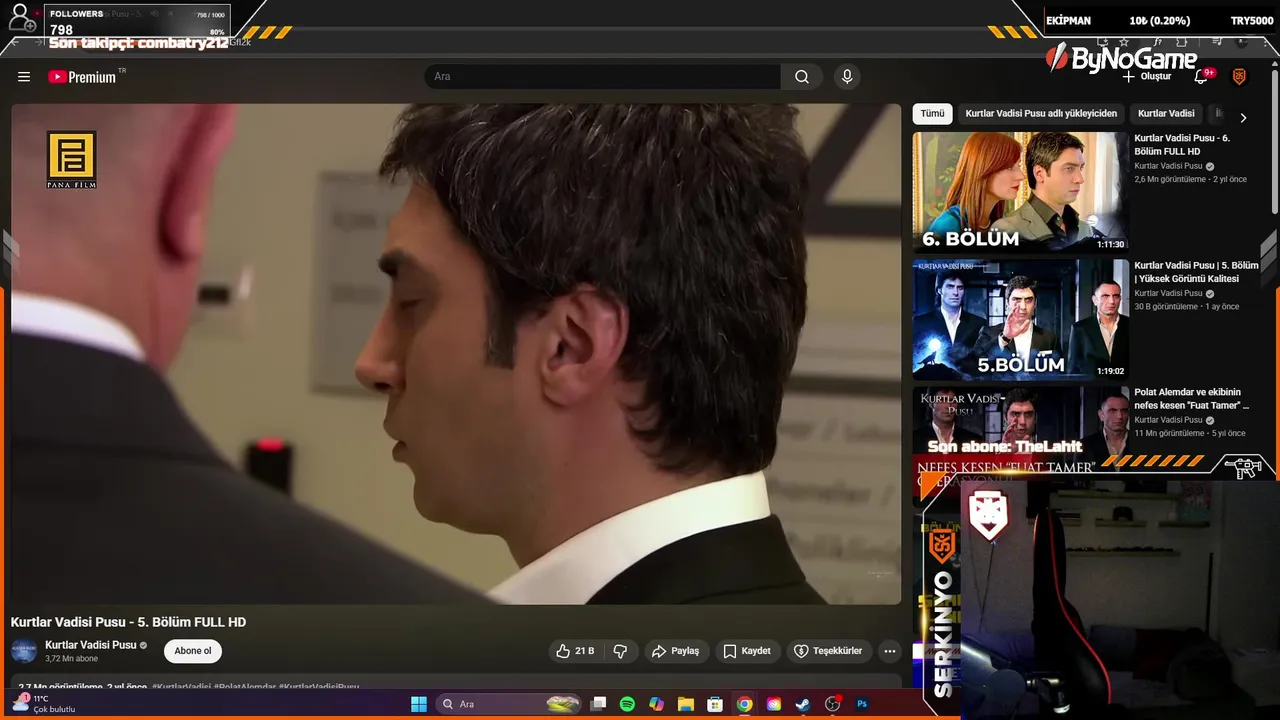
Task: Click the Oluştur create button
Action: 1146,77
